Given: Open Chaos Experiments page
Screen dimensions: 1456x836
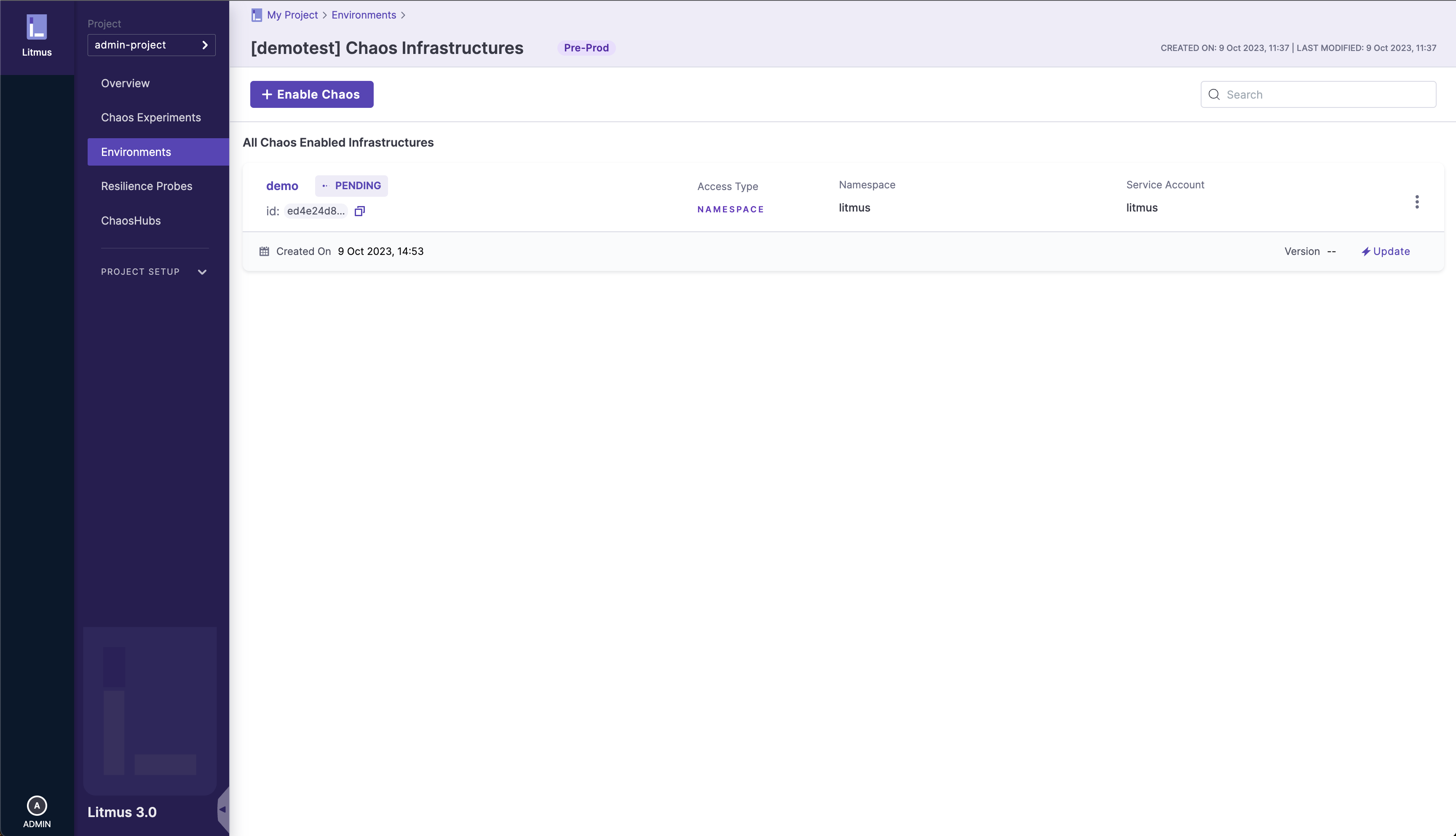Looking at the screenshot, I should [x=151, y=118].
